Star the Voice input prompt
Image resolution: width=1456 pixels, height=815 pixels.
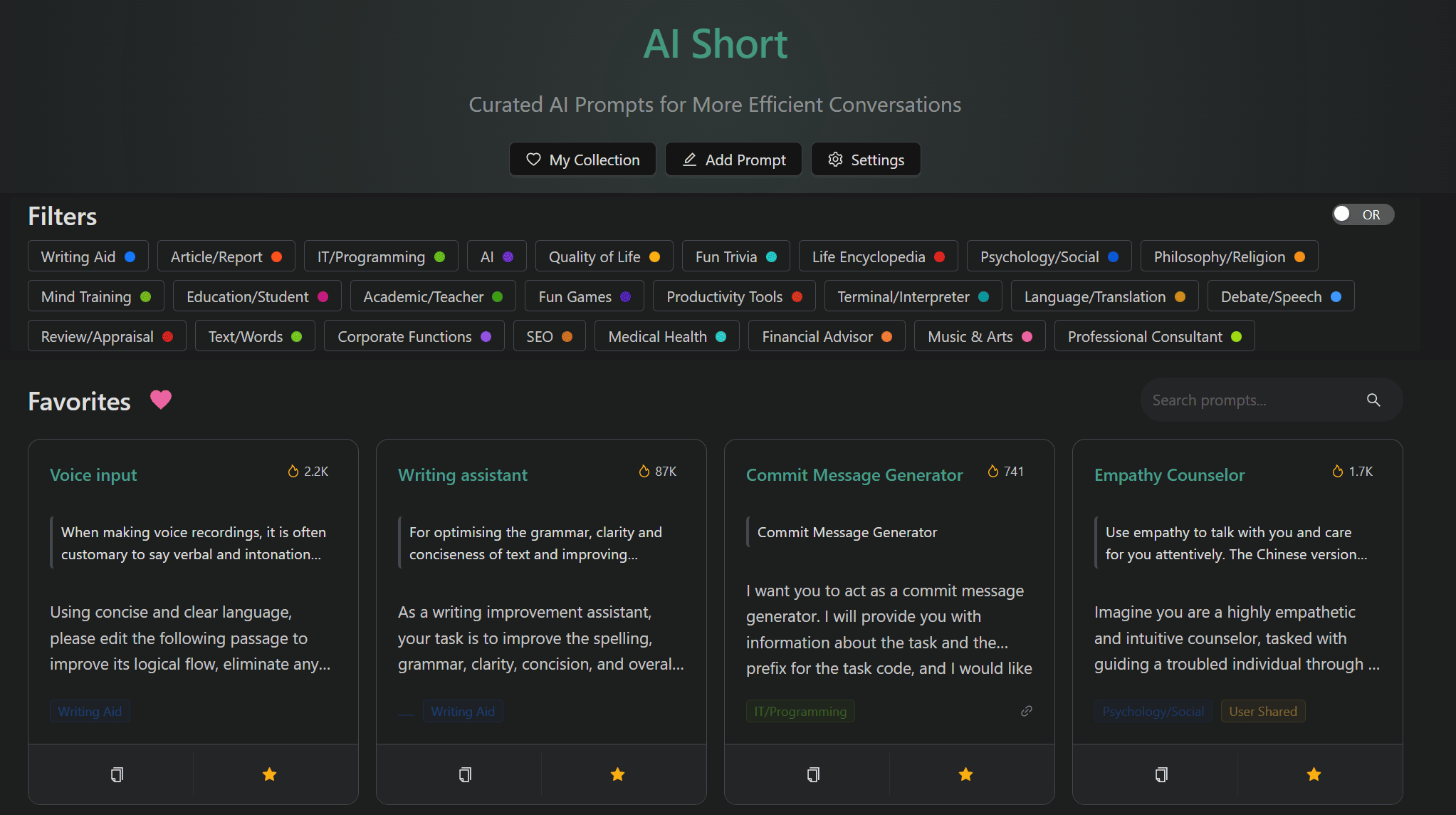click(x=268, y=774)
